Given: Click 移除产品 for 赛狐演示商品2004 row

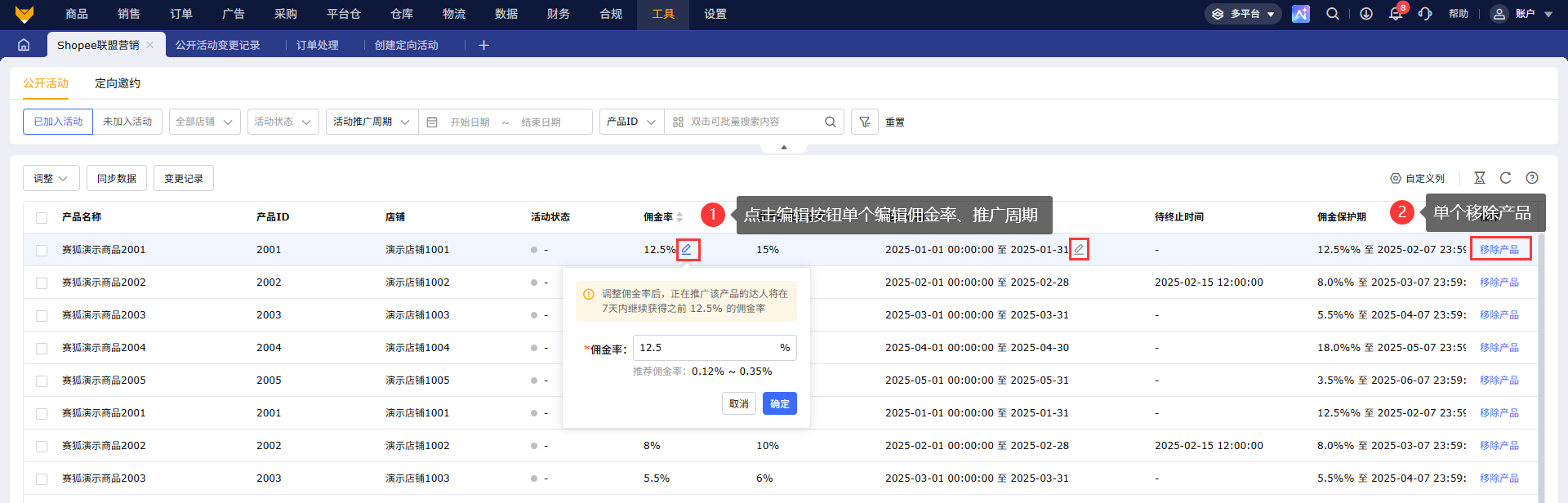Looking at the screenshot, I should (1499, 348).
